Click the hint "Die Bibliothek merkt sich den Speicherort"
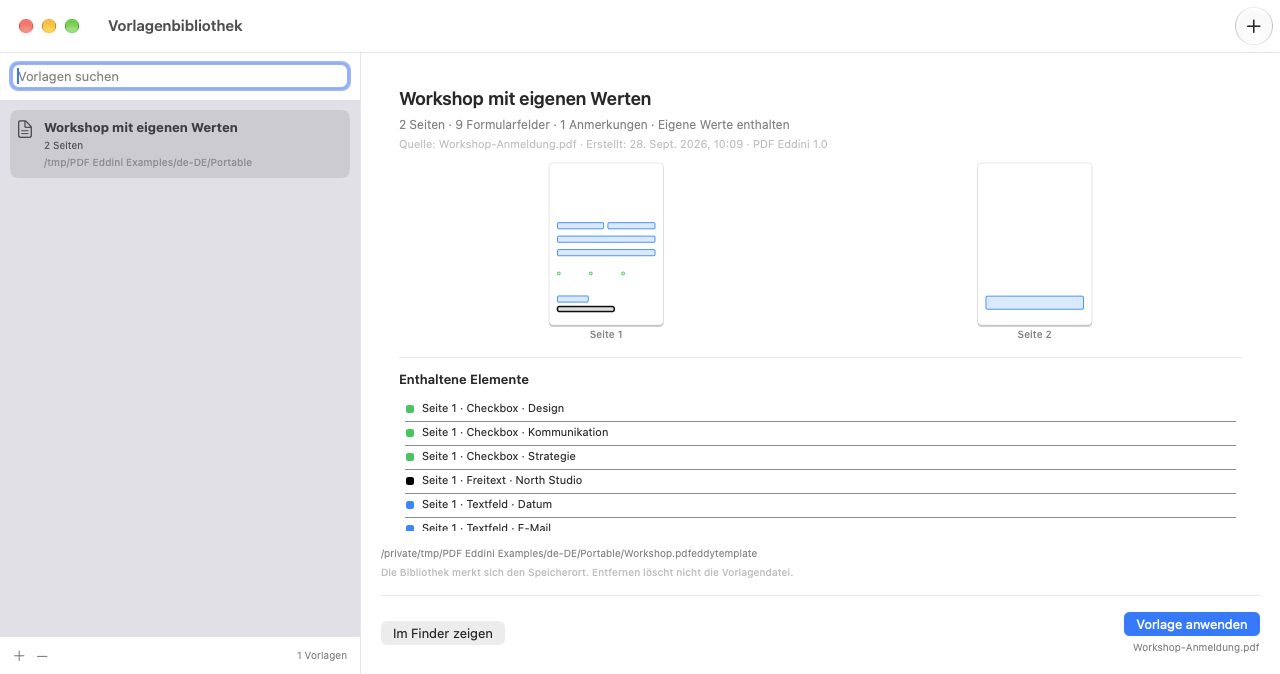This screenshot has height=674, width=1280. [587, 573]
